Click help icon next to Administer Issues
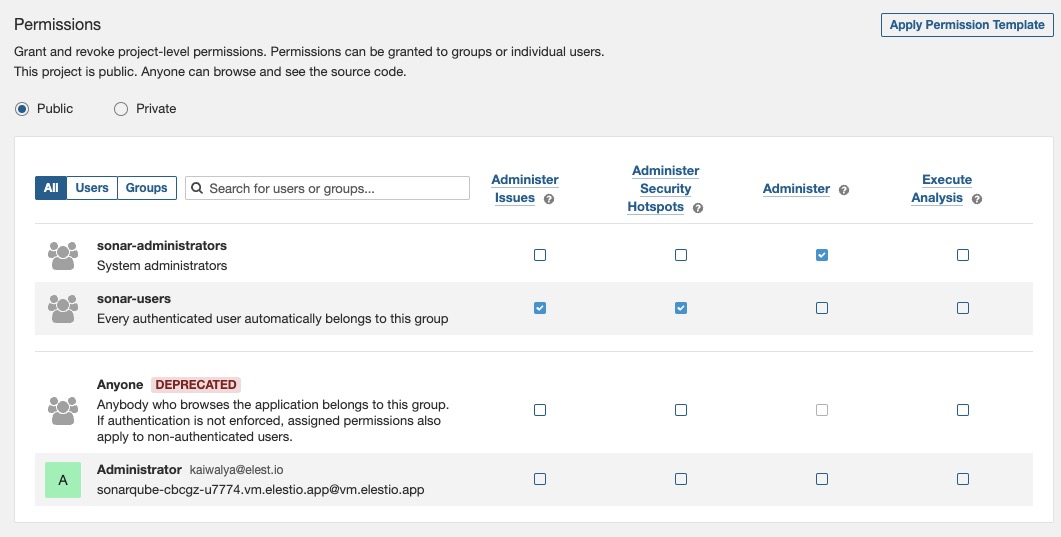The image size is (1061, 537). tap(549, 199)
